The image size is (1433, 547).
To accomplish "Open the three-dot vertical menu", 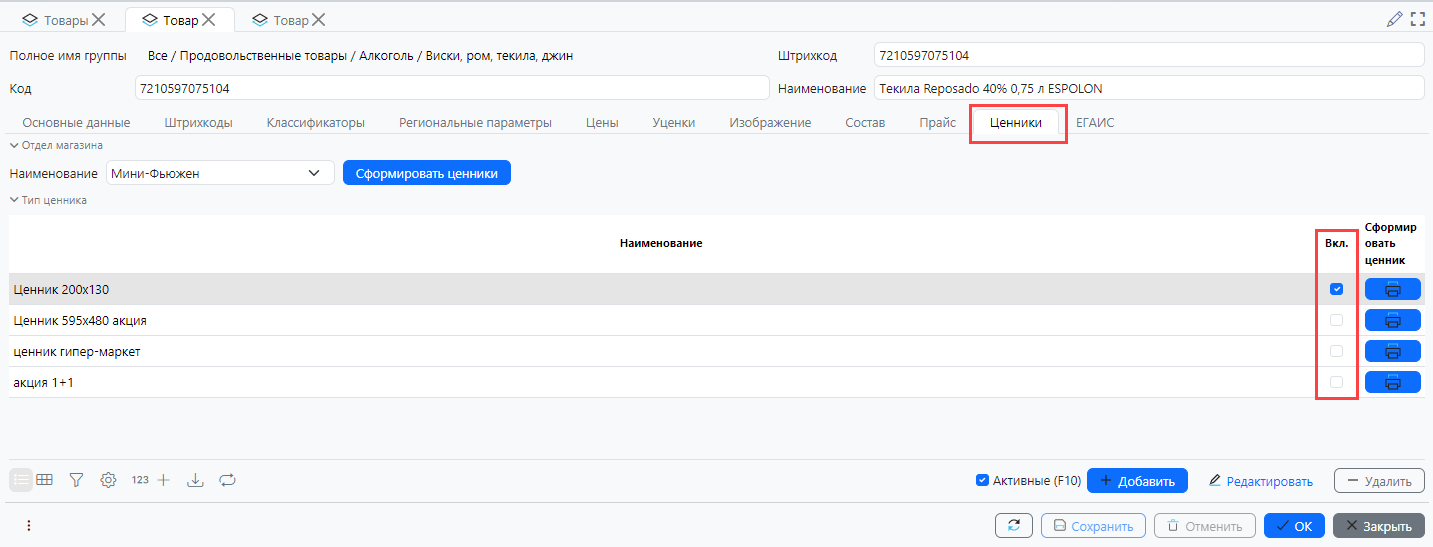I will click(x=29, y=526).
